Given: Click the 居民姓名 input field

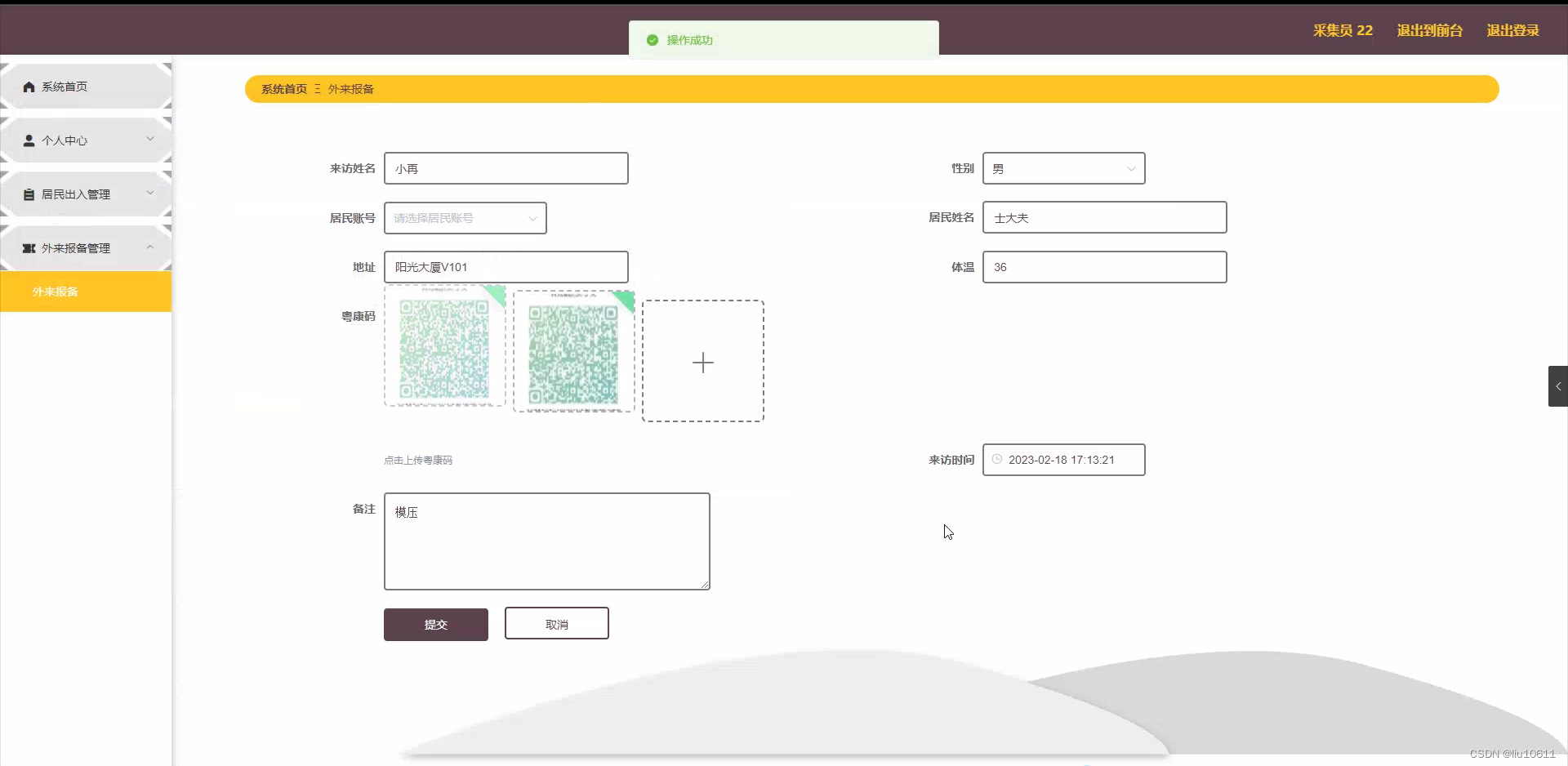Looking at the screenshot, I should point(1104,217).
